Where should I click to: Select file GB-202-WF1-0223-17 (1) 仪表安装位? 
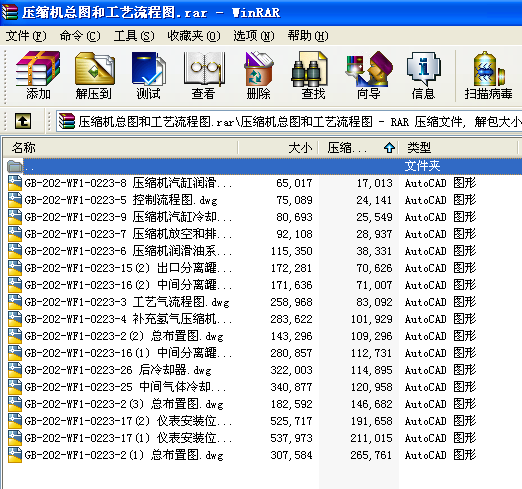coord(128,438)
